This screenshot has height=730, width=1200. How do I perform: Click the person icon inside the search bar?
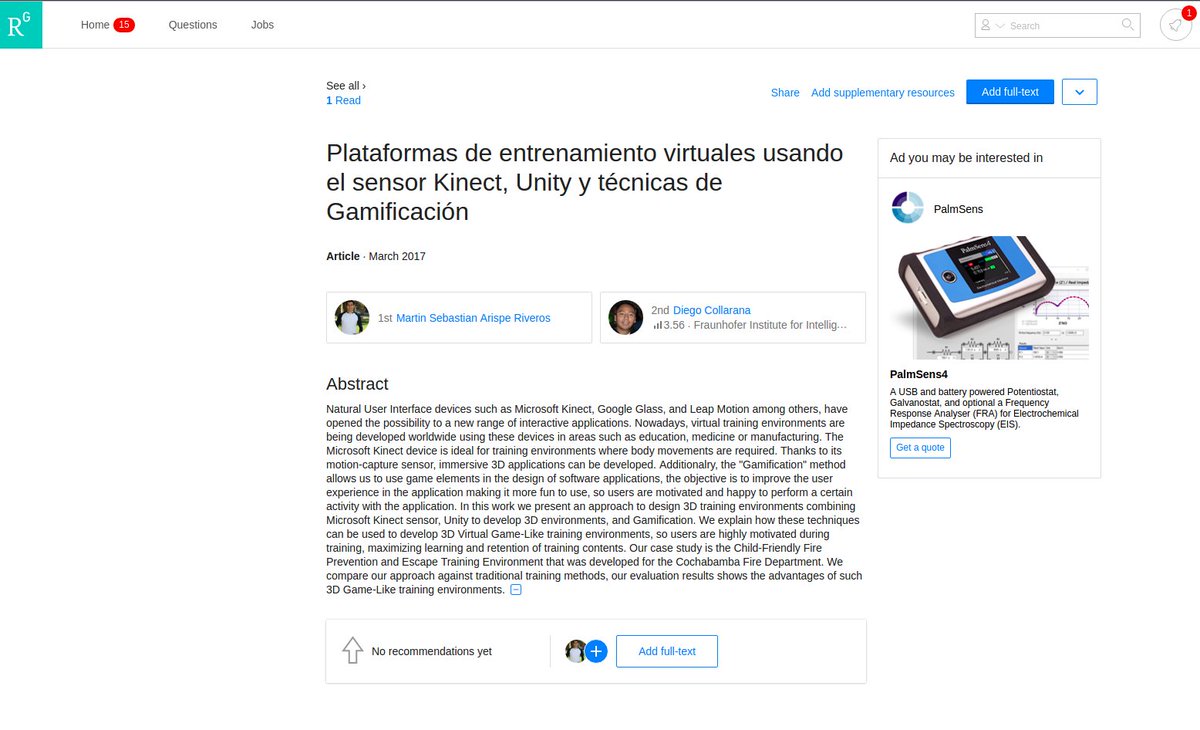985,25
